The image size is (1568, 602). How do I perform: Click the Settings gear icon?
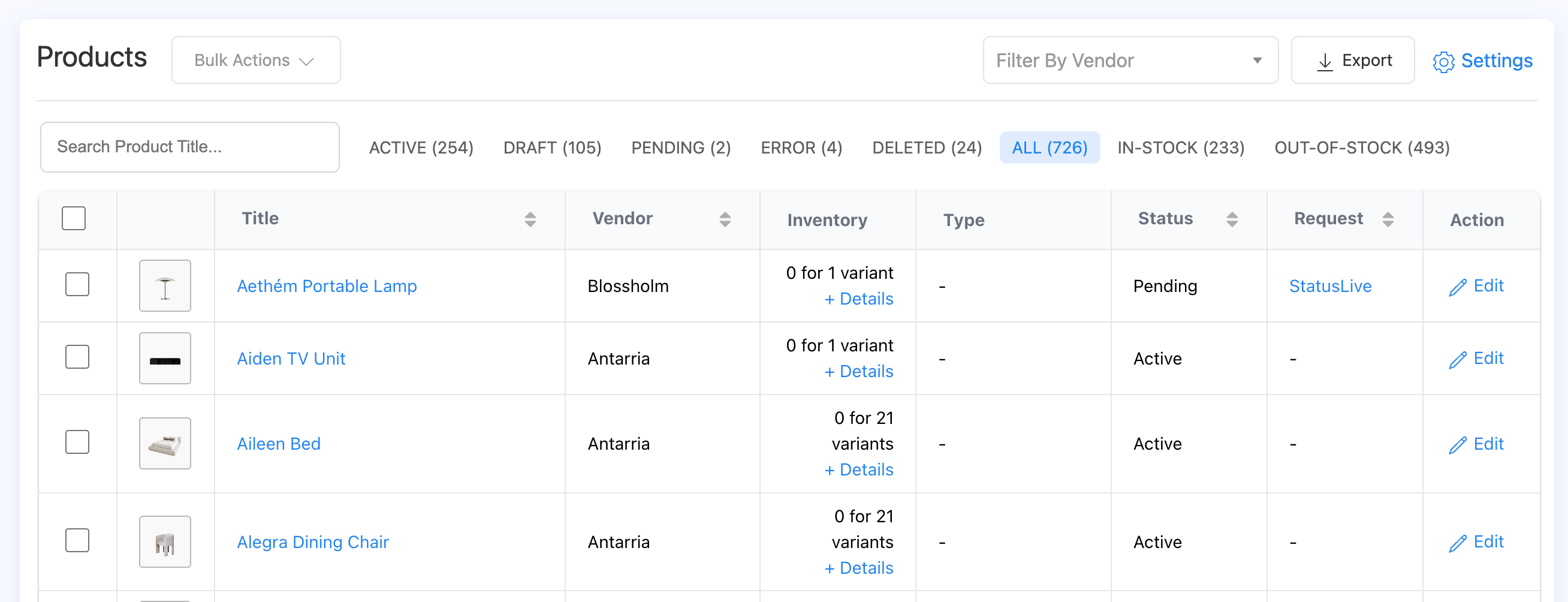point(1443,62)
